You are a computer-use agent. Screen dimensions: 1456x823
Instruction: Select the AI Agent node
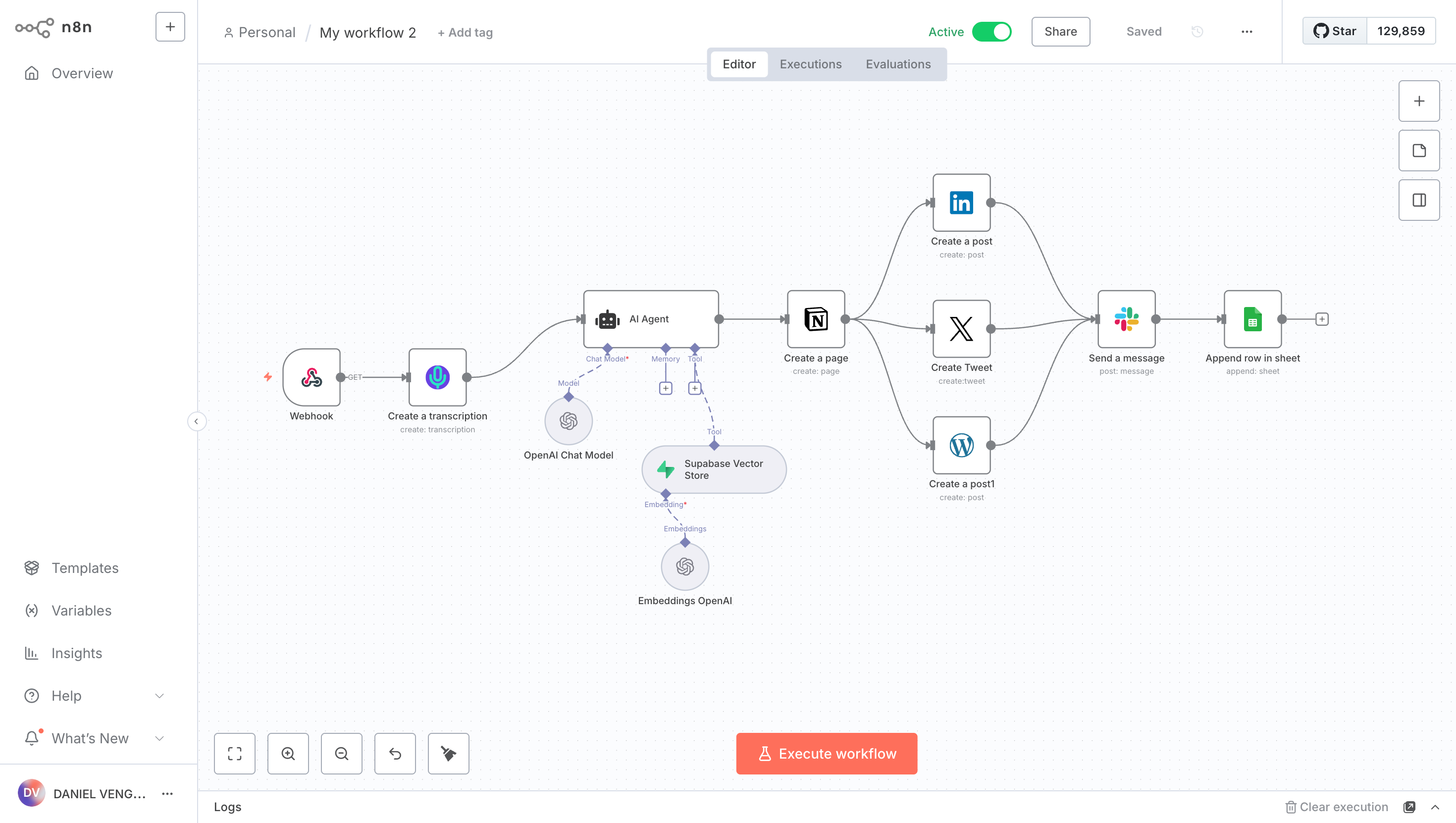coord(651,319)
